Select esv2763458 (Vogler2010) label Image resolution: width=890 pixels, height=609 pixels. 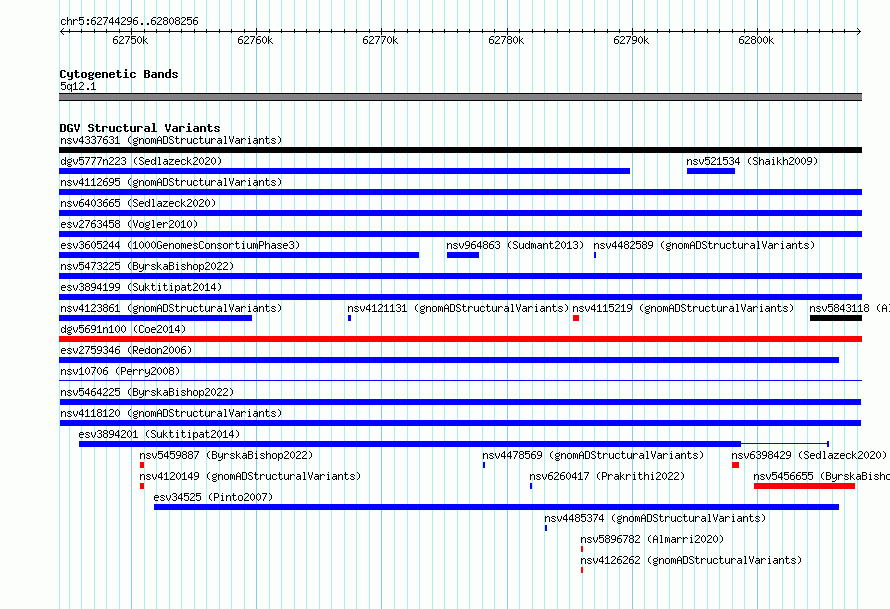click(129, 224)
